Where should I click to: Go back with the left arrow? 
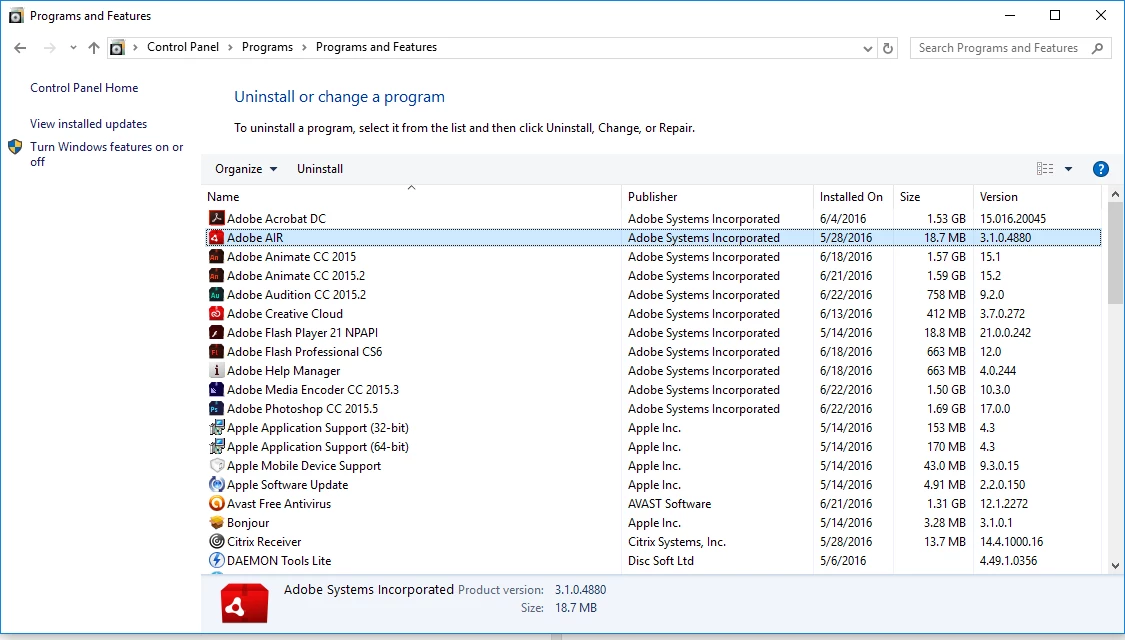tap(20, 48)
